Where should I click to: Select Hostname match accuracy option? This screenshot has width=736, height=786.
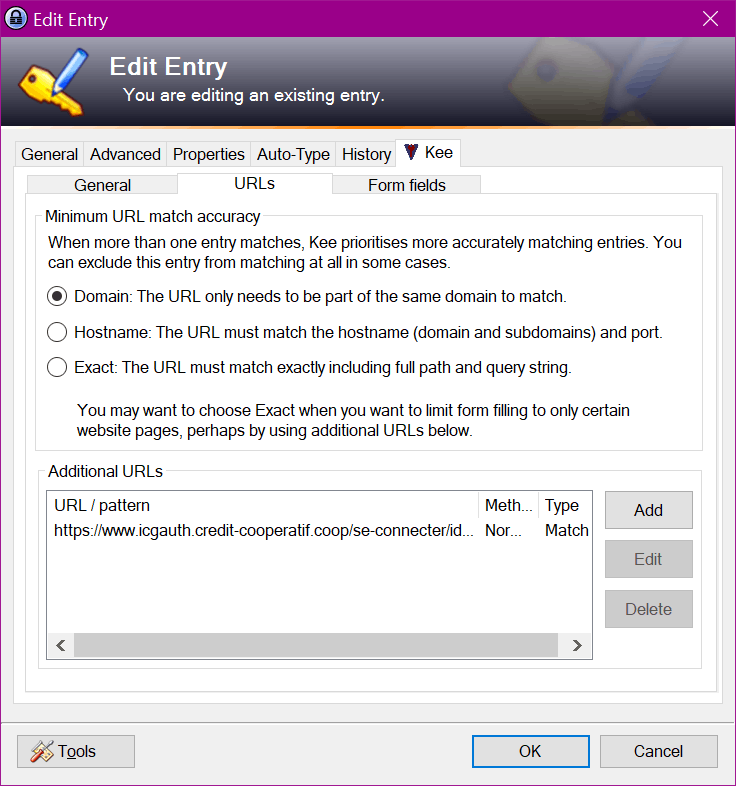58,332
